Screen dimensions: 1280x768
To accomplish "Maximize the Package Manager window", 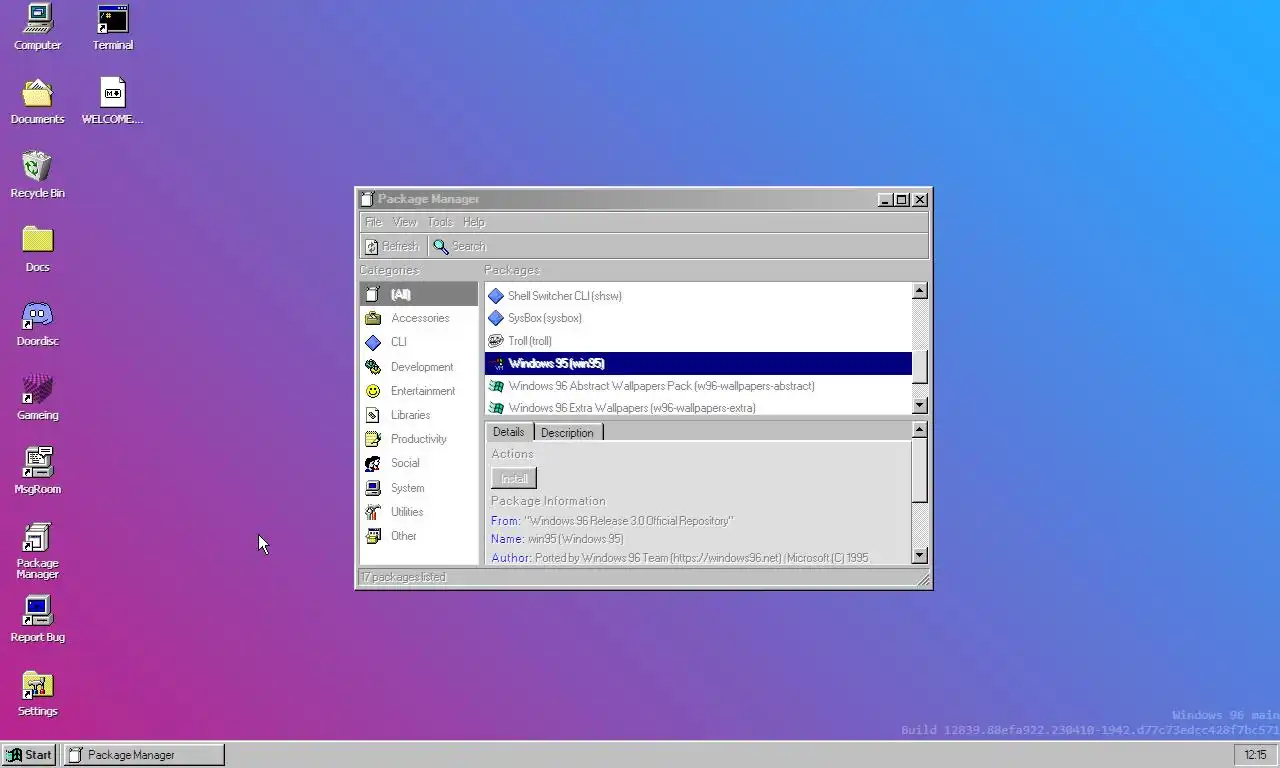I will click(x=901, y=199).
